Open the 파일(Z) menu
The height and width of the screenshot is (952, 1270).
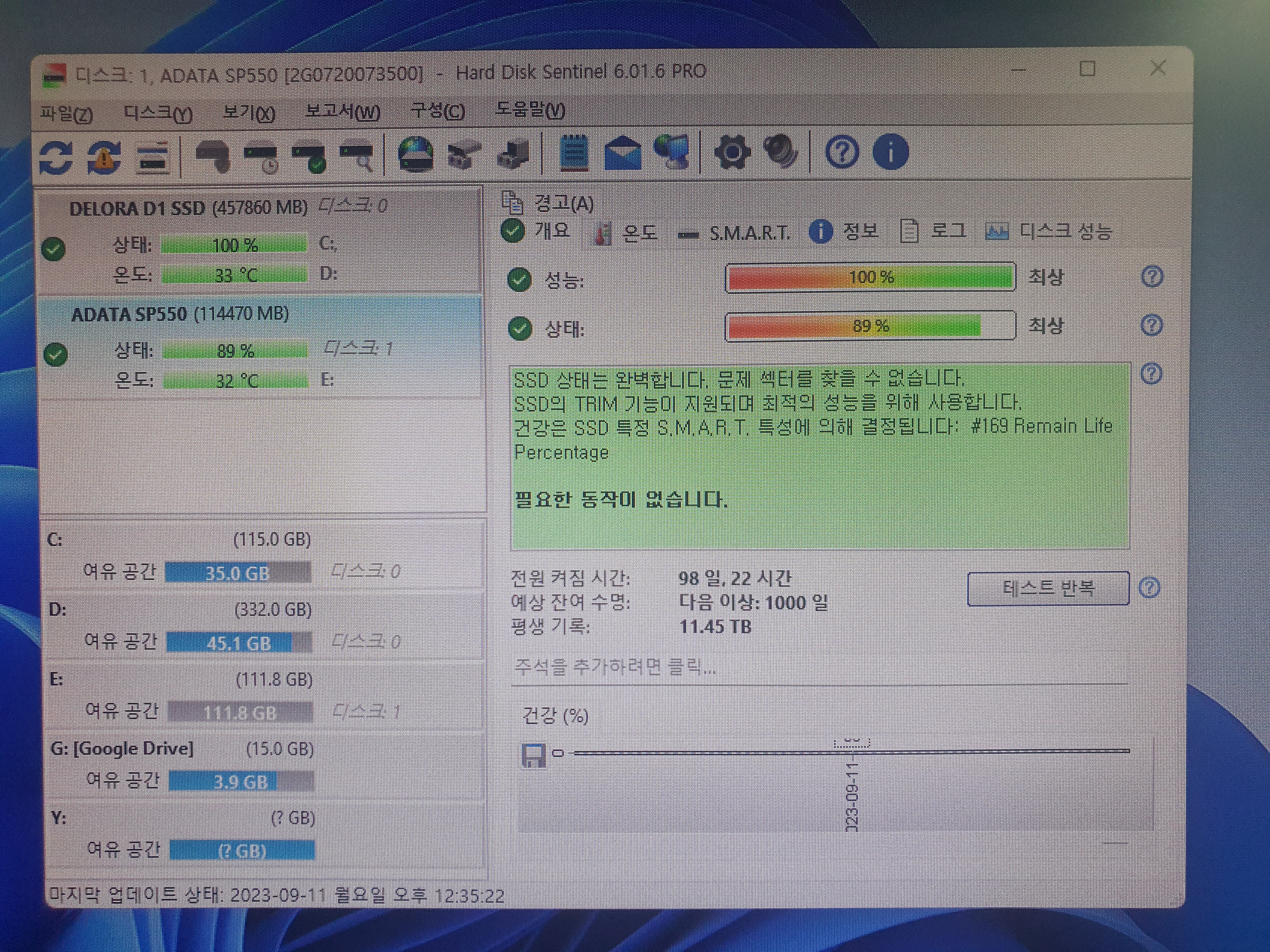pyautogui.click(x=66, y=114)
